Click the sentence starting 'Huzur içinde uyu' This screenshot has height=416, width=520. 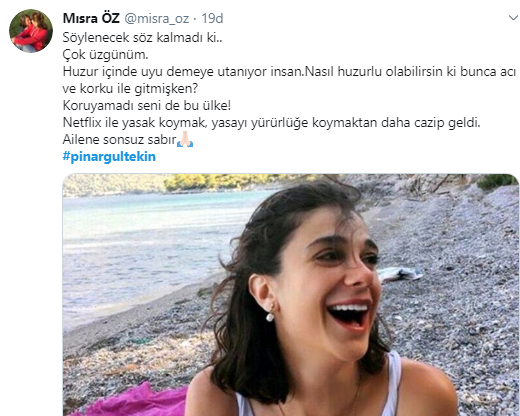[x=289, y=72]
